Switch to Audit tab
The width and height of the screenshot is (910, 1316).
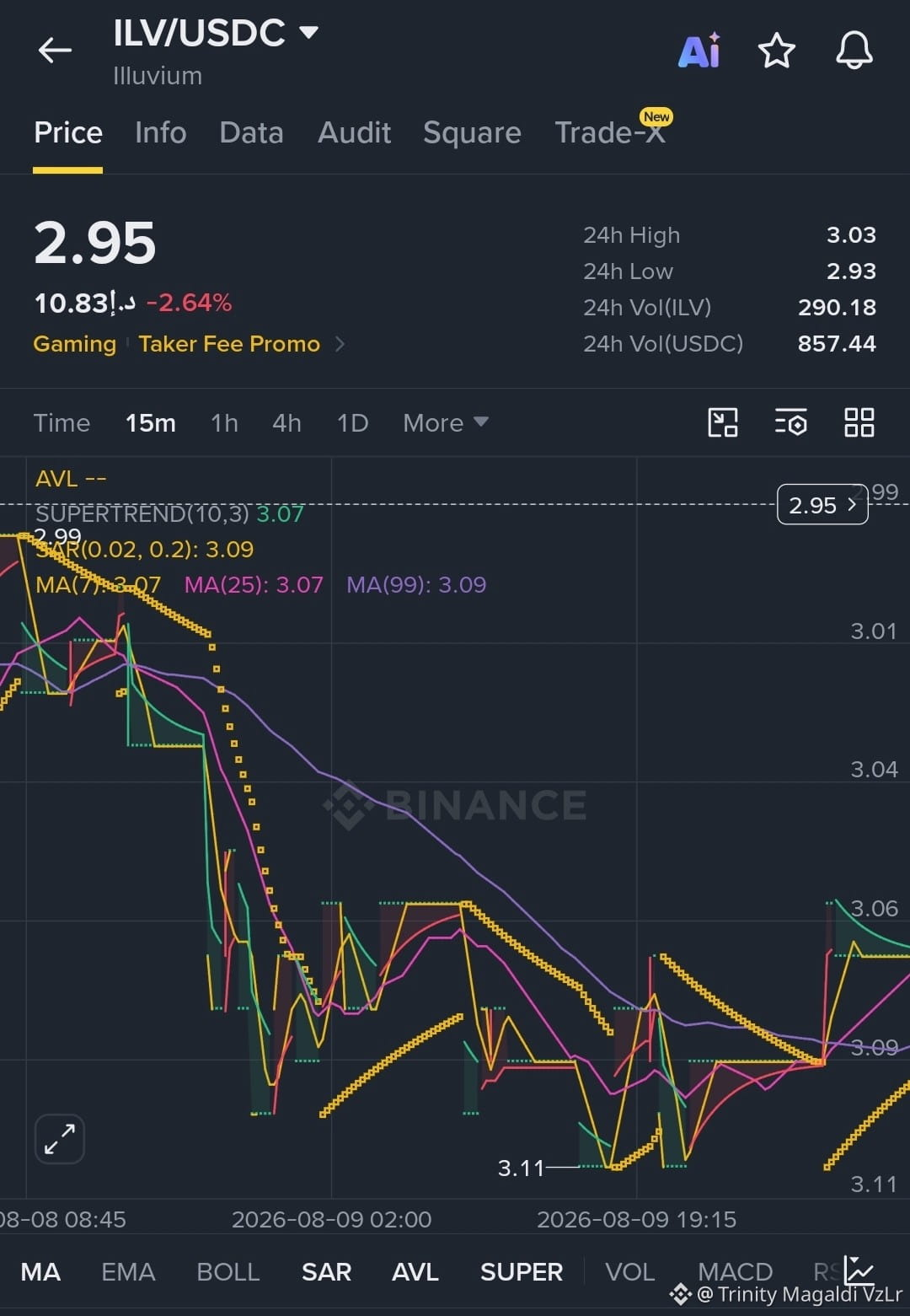coord(354,133)
